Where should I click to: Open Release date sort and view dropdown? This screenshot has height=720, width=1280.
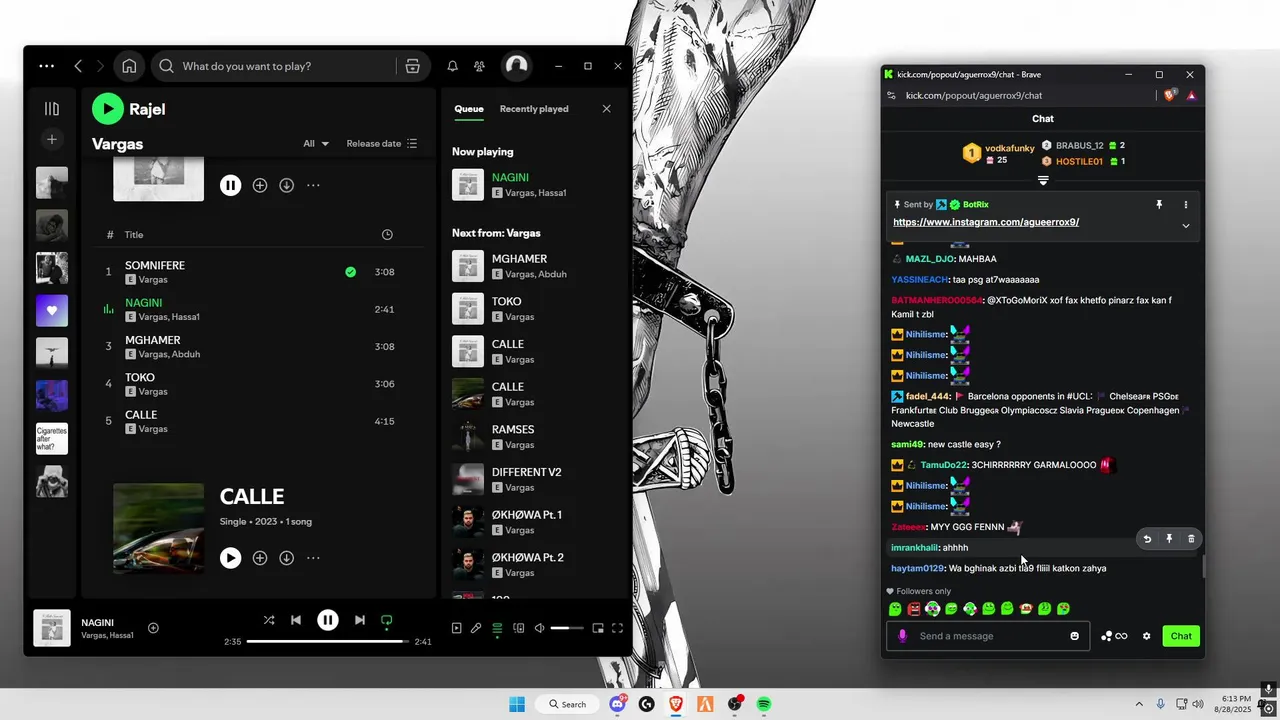pyautogui.click(x=382, y=144)
